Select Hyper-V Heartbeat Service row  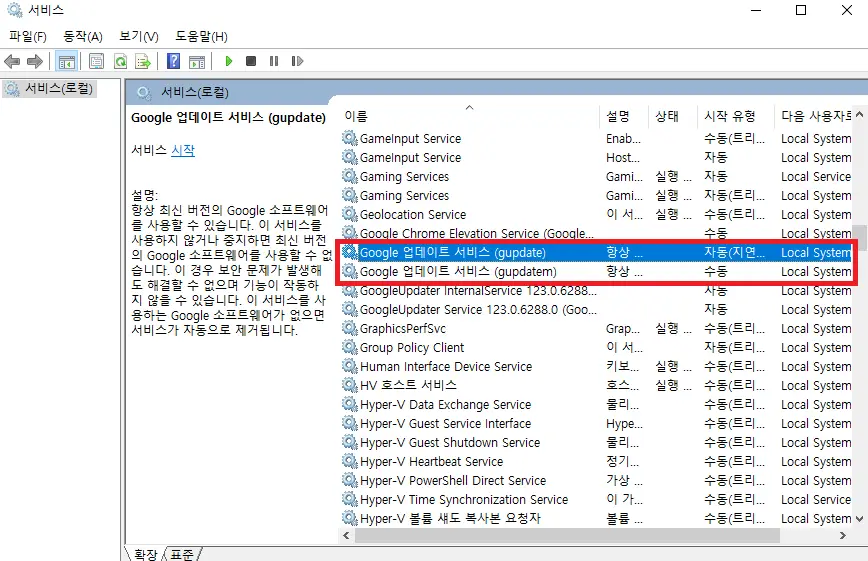(x=596, y=461)
